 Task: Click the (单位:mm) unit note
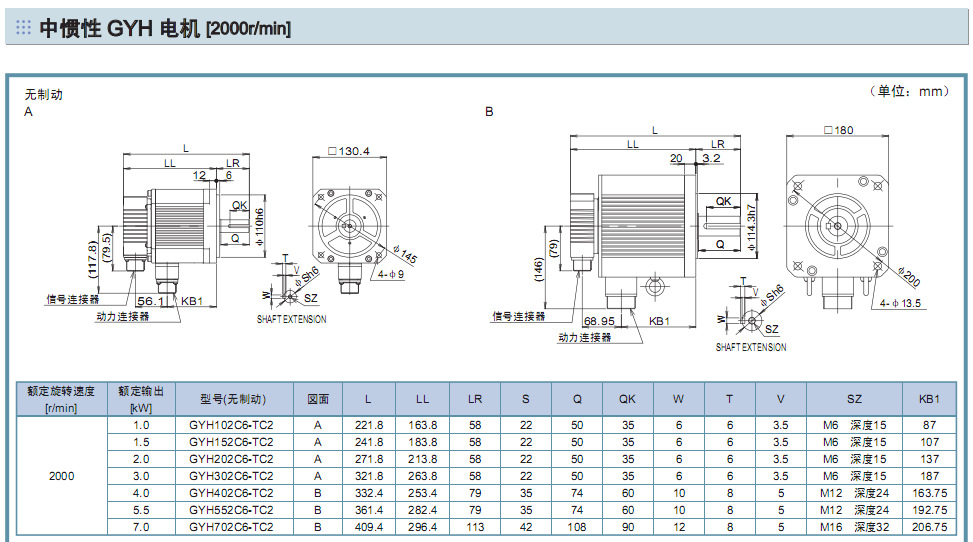909,91
